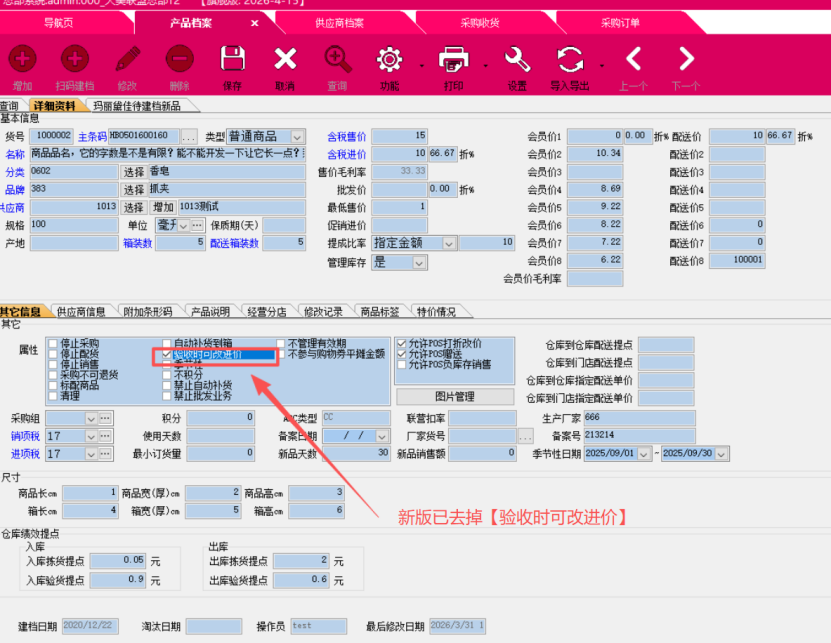The height and width of the screenshot is (643, 831).
Task: Open 季节性日期 start date 2025/09/01 dropdown
Action: (643, 454)
